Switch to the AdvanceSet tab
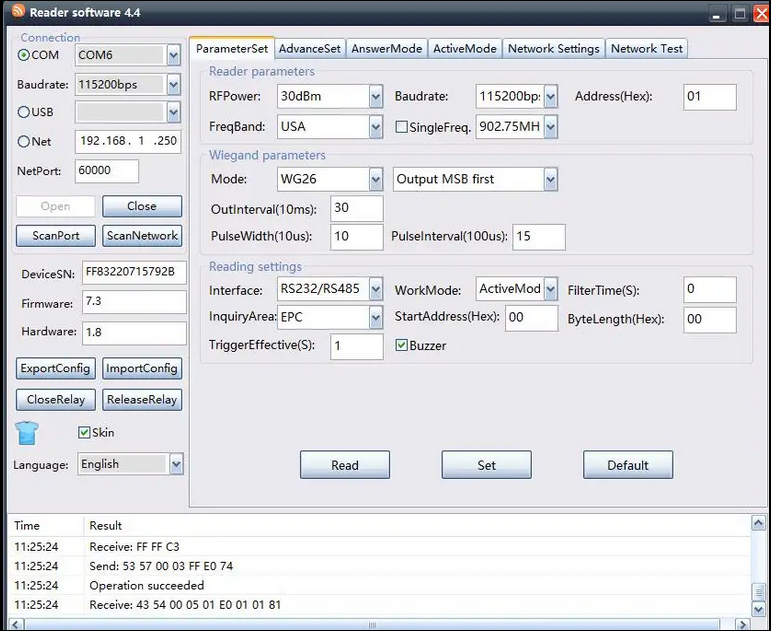 309,48
